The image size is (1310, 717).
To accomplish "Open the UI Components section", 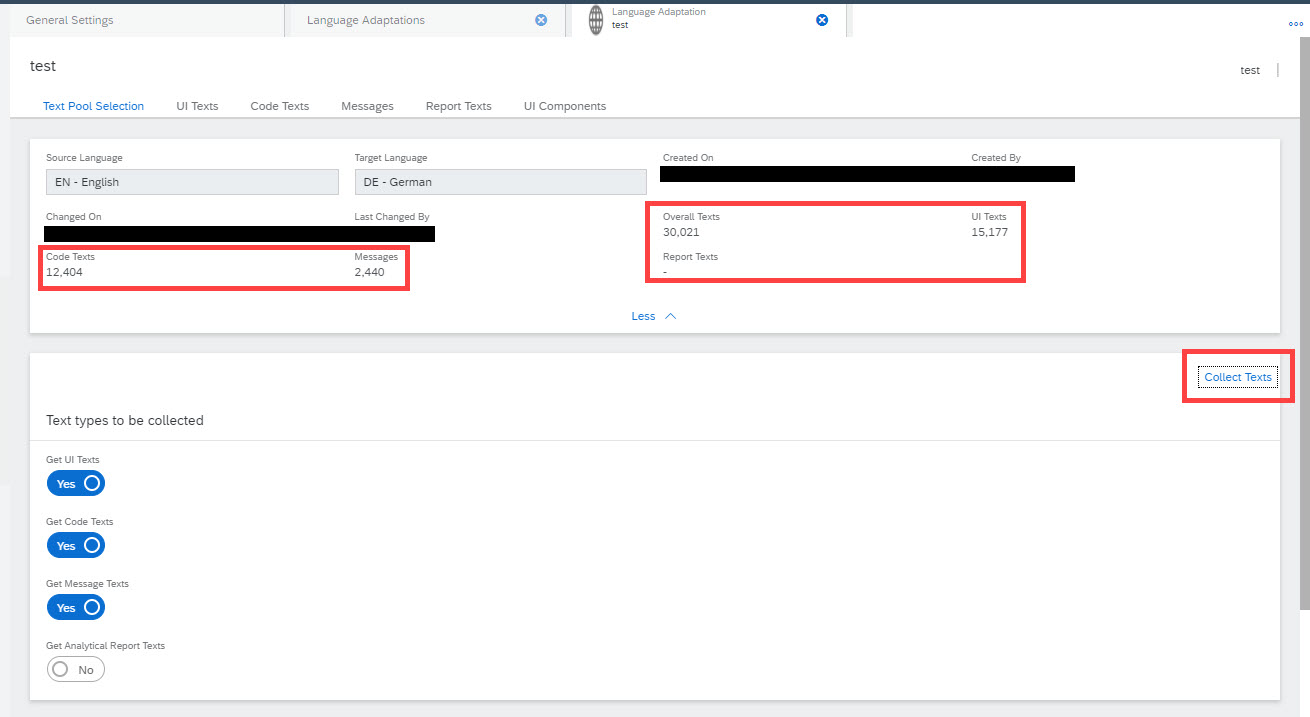I will click(565, 106).
